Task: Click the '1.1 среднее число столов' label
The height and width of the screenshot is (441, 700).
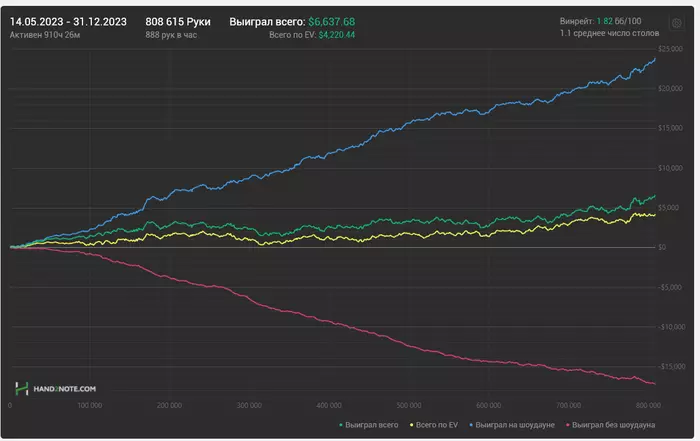Action: (609, 34)
